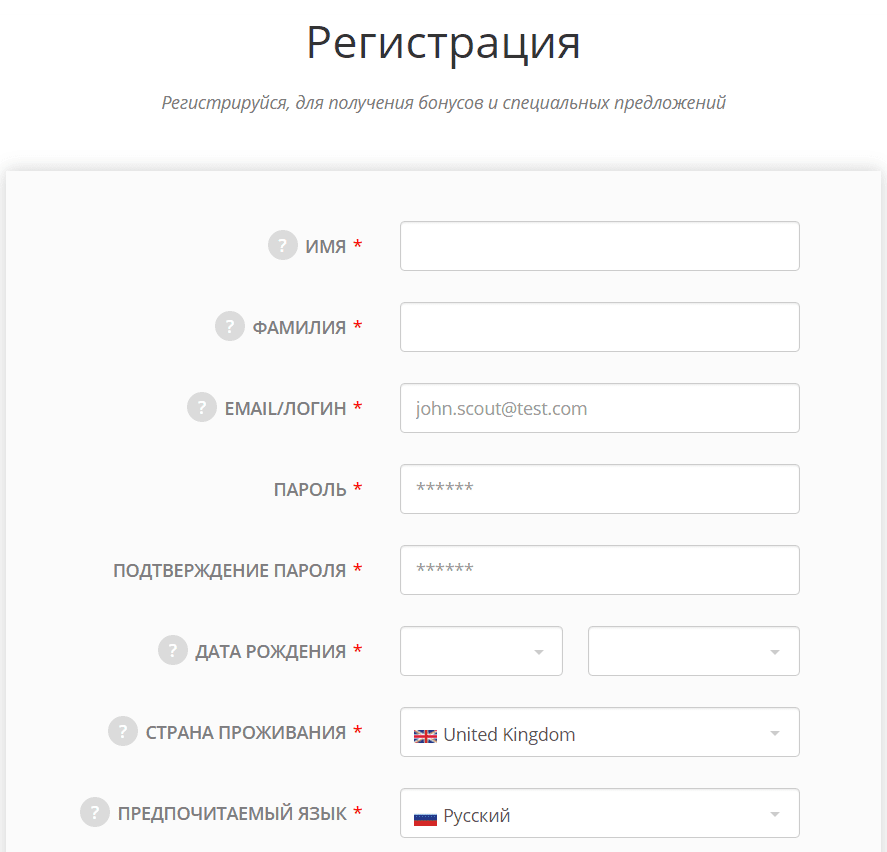Click the ПАРОЛЬ field label
887x852 pixels.
click(x=310, y=490)
